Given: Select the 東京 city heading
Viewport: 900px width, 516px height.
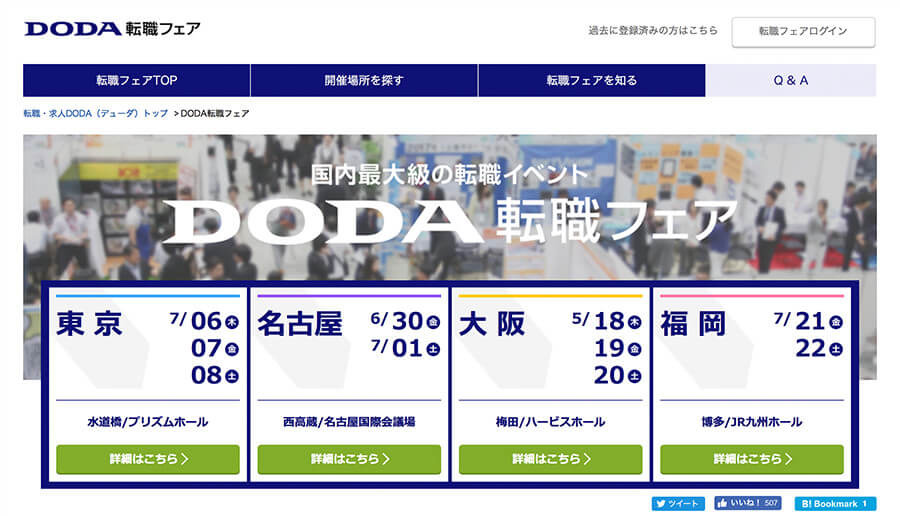Looking at the screenshot, I should coord(89,325).
